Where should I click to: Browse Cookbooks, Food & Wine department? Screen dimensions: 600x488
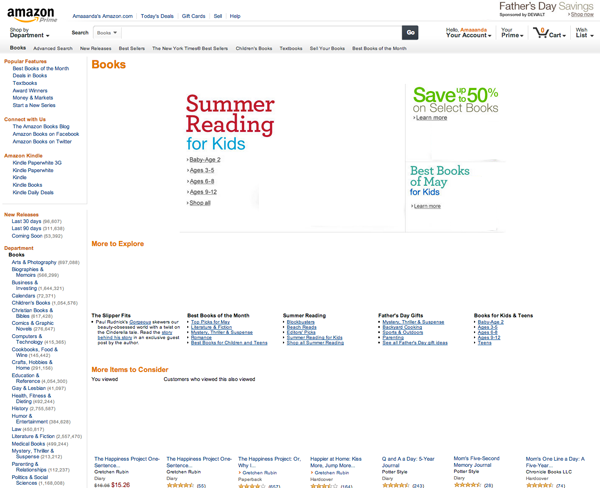[x=34, y=352]
